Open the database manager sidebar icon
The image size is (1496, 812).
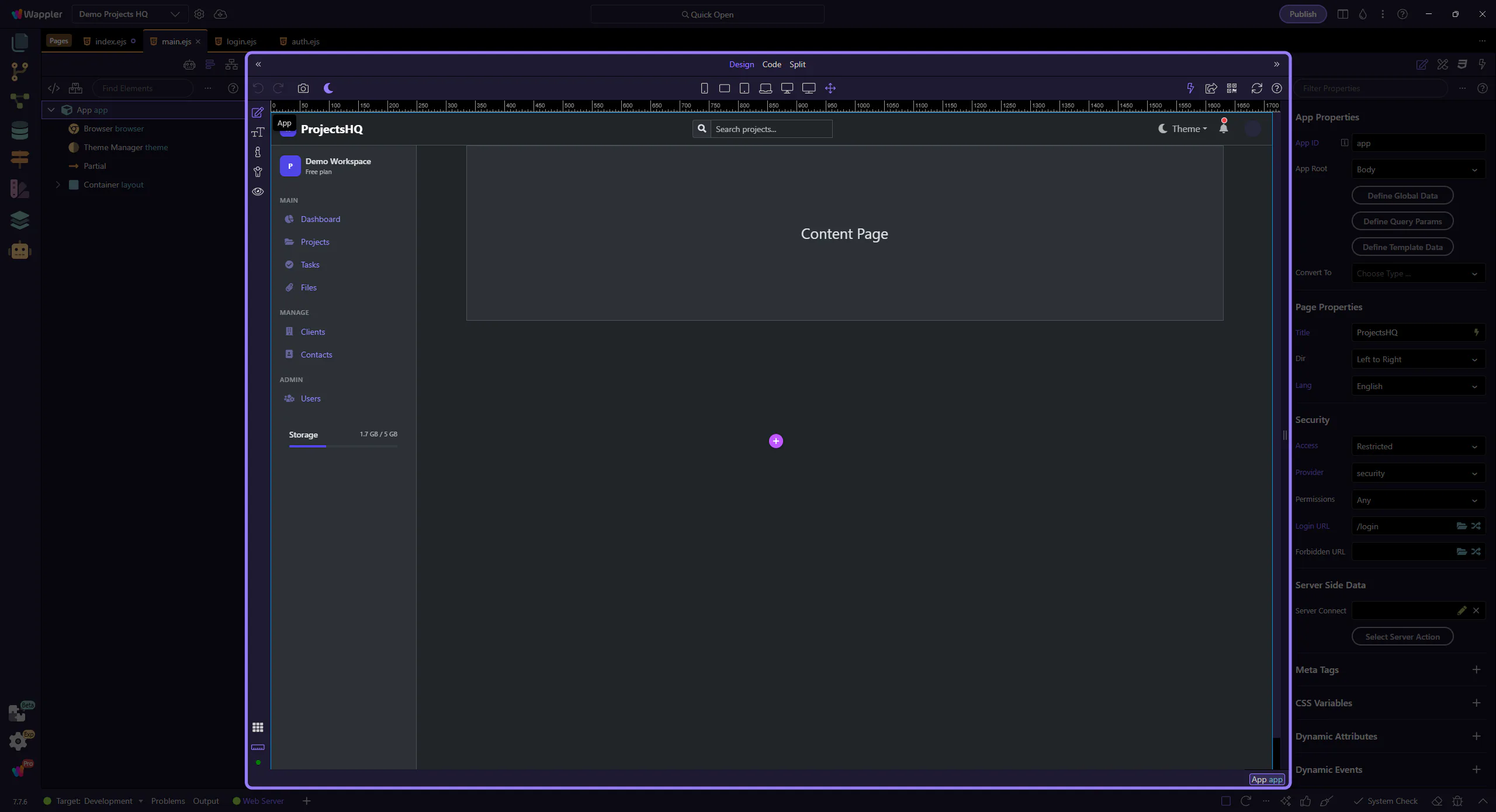point(19,130)
